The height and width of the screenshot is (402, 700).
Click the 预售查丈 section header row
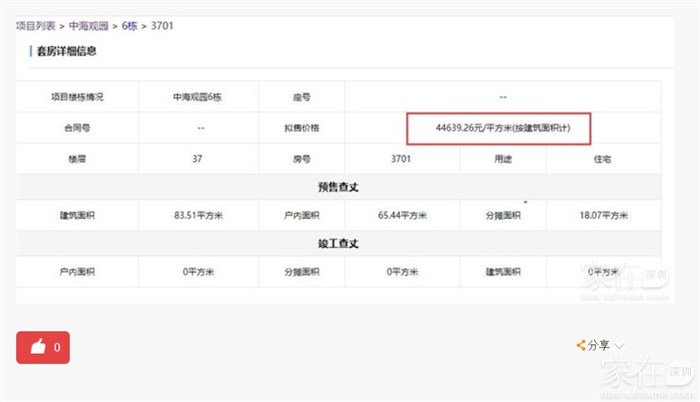tap(338, 187)
